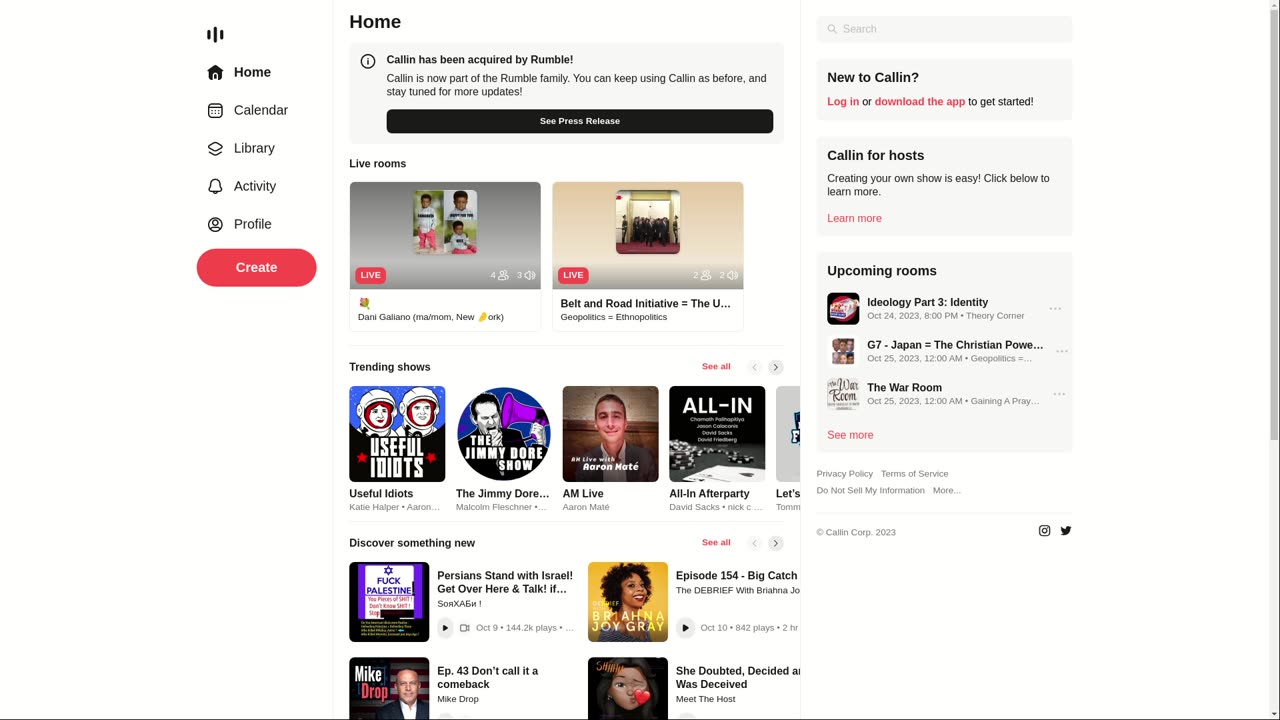Image resolution: width=1280 pixels, height=720 pixels.
Task: Open the AM Live show cover
Action: tap(611, 434)
